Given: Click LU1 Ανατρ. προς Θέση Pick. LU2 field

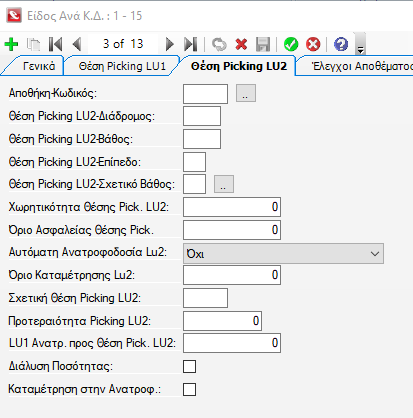Looking at the screenshot, I should tap(232, 343).
